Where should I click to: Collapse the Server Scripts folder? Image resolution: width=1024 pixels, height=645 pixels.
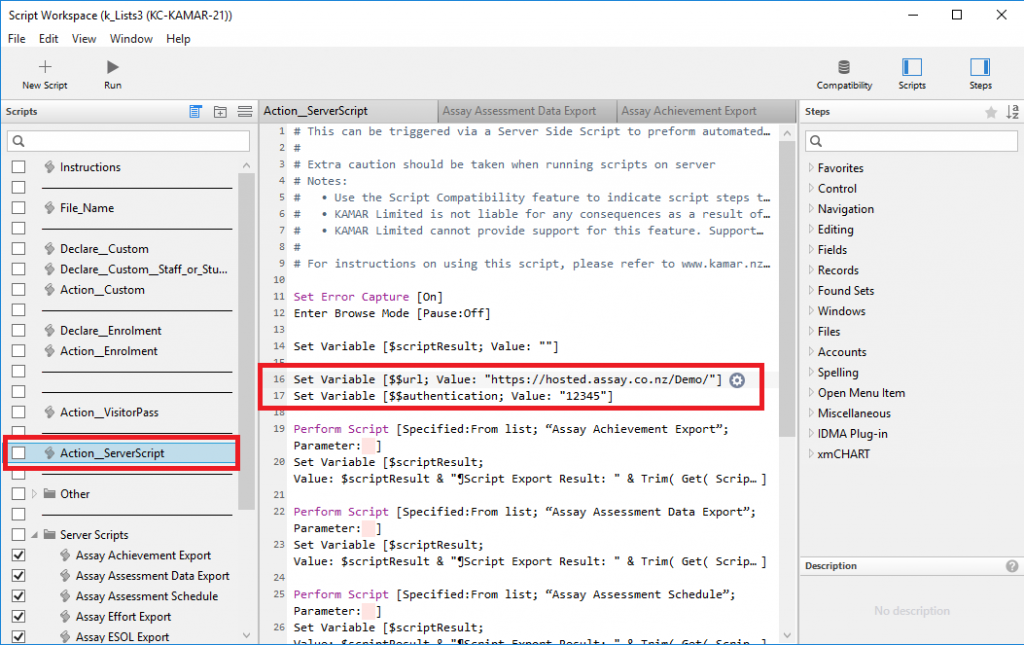click(x=36, y=535)
